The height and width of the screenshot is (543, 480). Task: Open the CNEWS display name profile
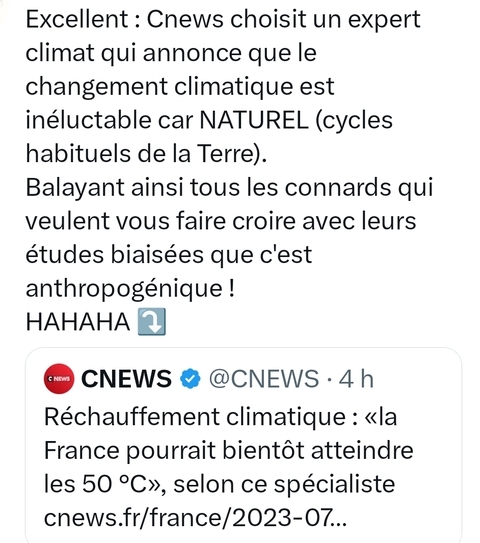pyautogui.click(x=126, y=379)
